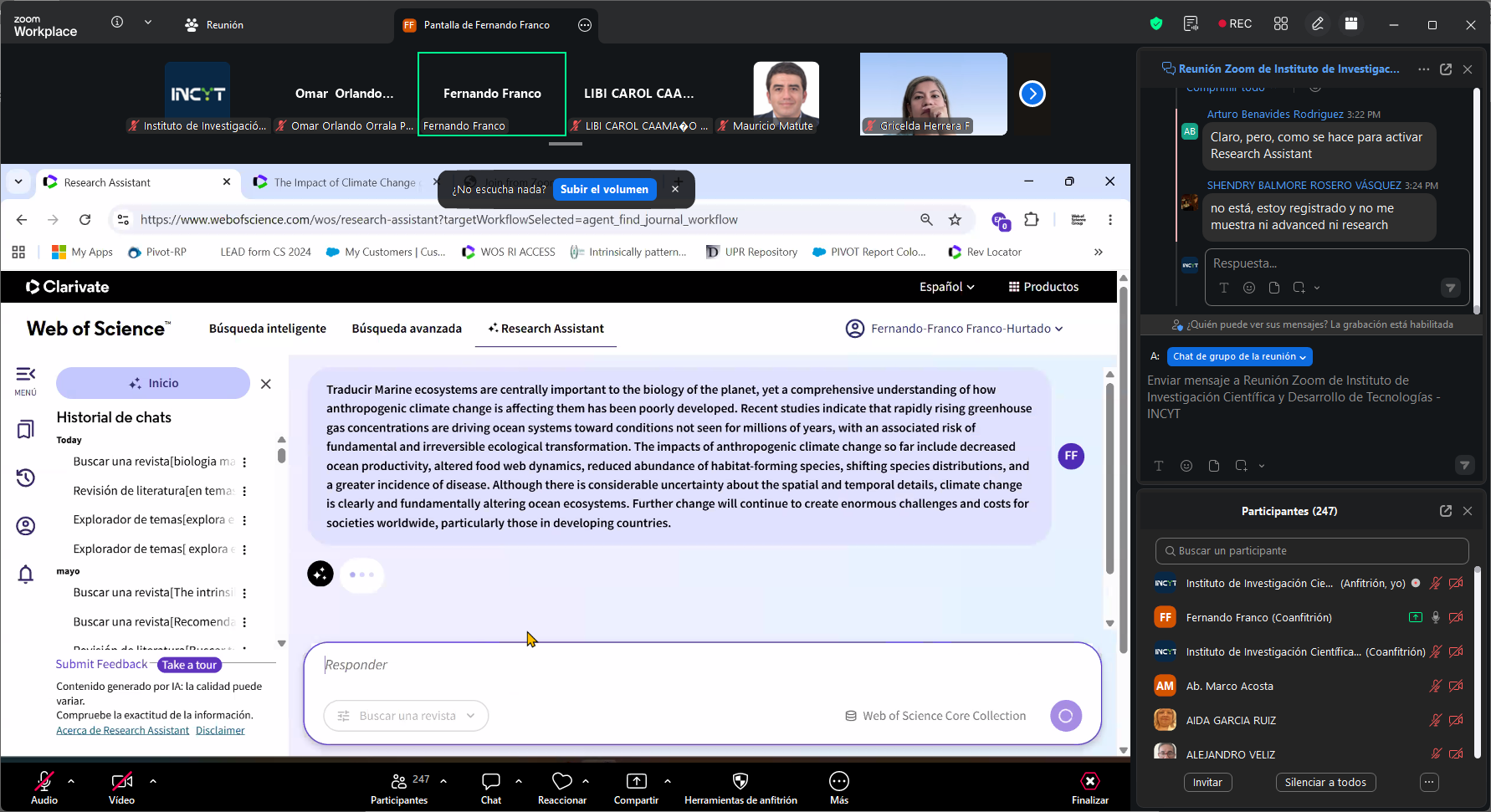This screenshot has width=1491, height=812.
Task: Open the 'Take a tour' button
Action: (189, 665)
